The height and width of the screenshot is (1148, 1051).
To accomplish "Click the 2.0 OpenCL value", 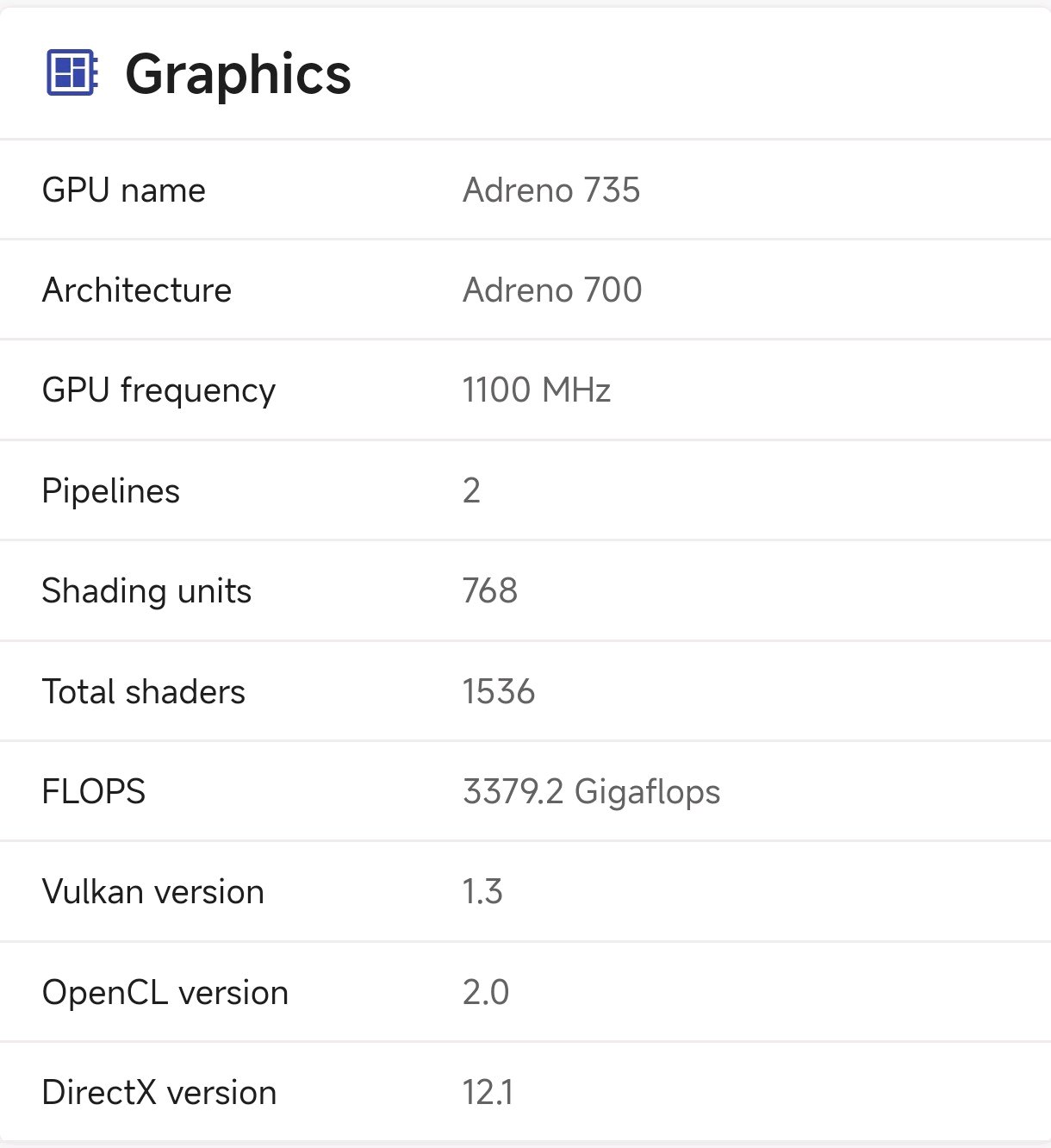I will (486, 993).
